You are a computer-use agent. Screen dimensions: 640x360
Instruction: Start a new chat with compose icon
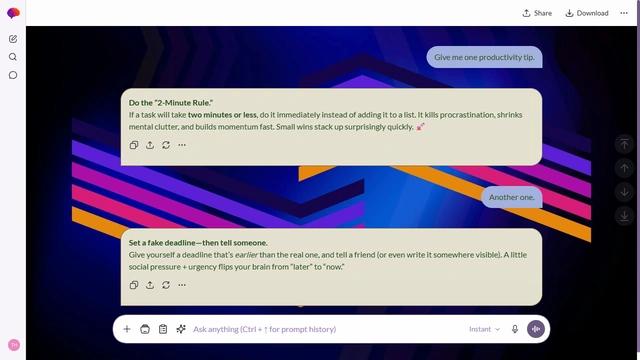[x=13, y=39]
